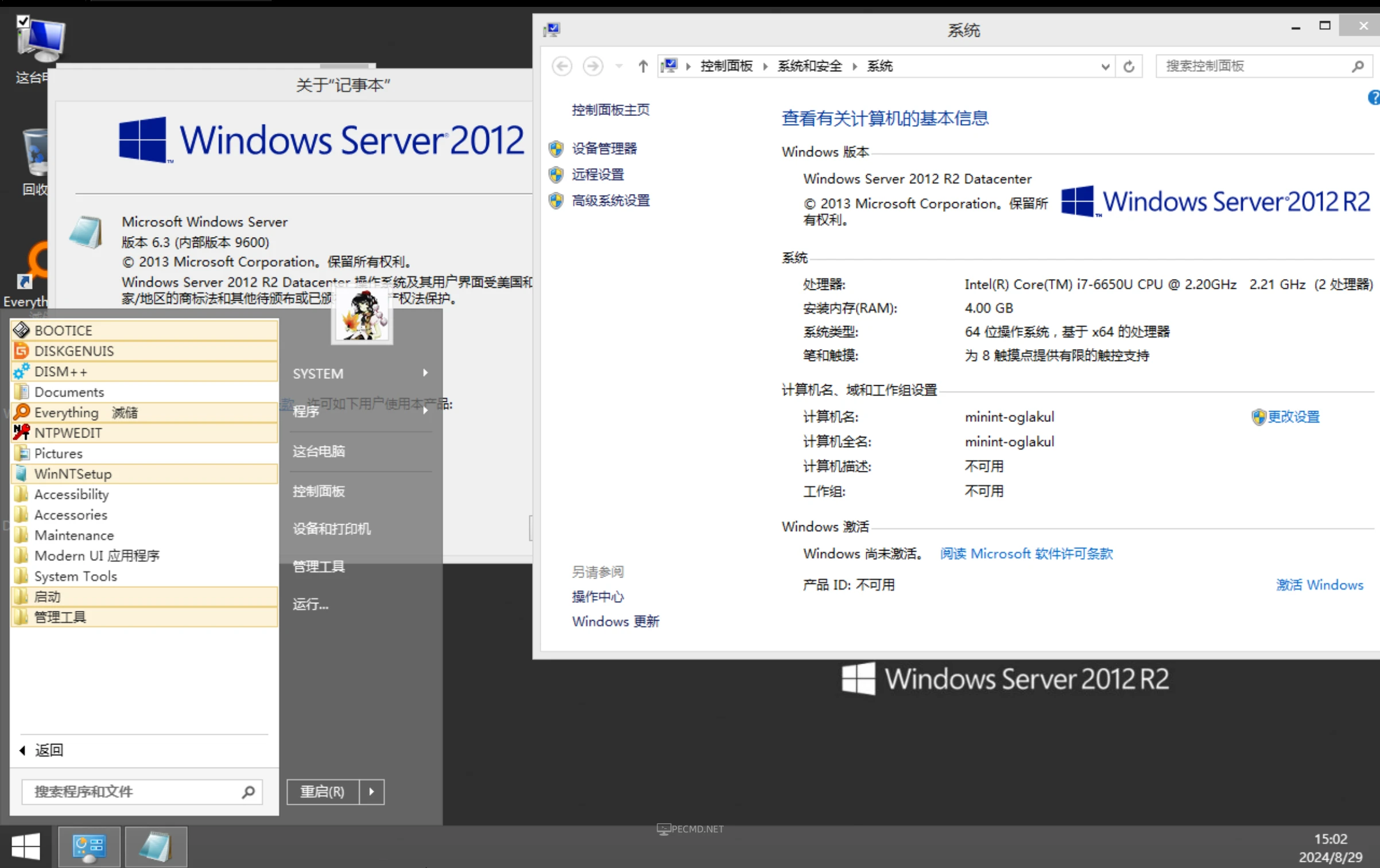Open DISM++ in the programs list

pyautogui.click(x=144, y=371)
